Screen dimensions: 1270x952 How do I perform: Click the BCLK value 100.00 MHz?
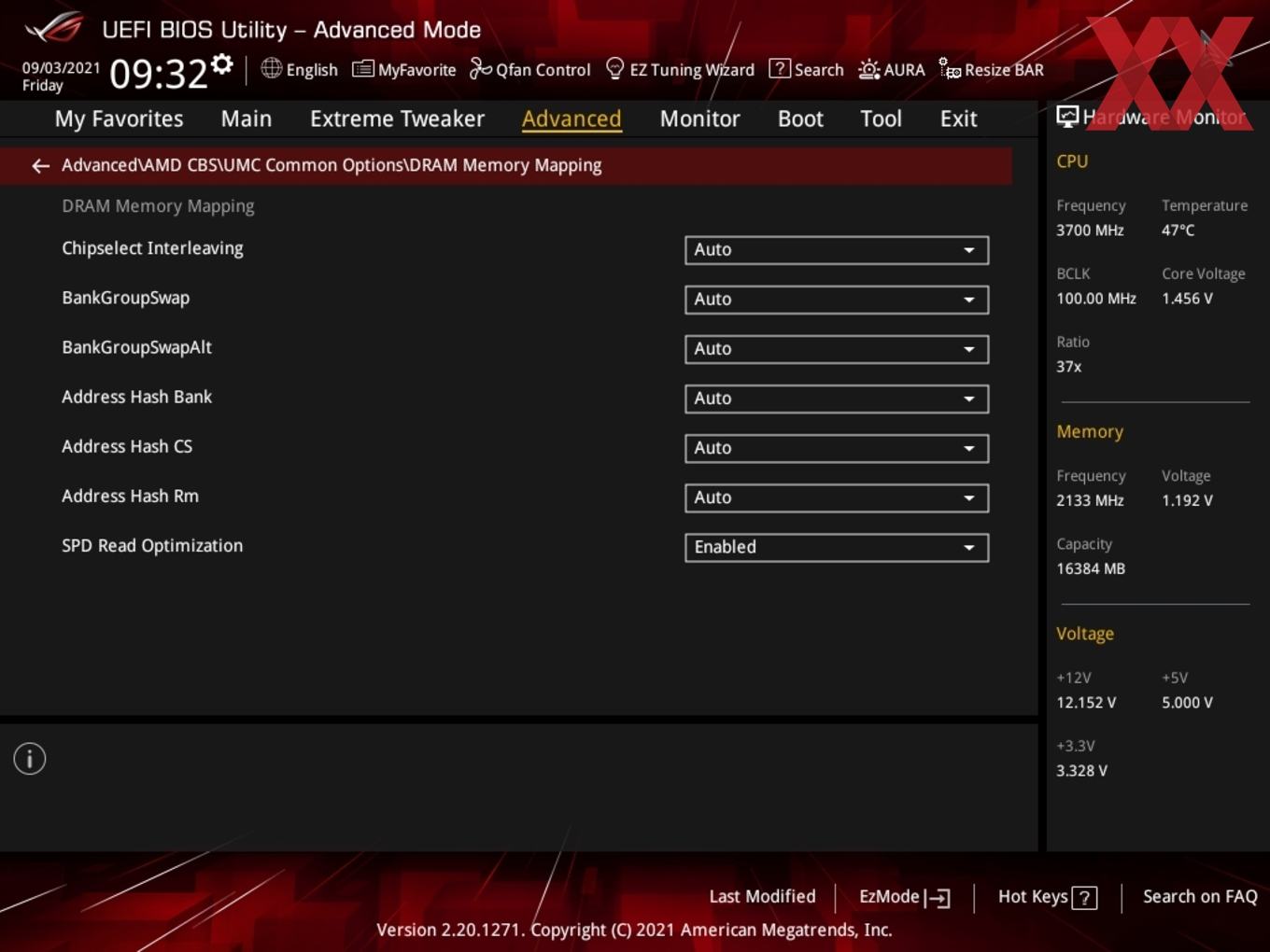pyautogui.click(x=1096, y=299)
